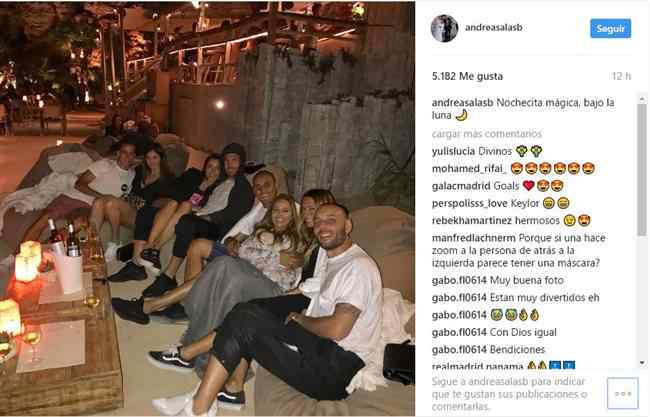Open andreasalasb username in caption

coord(462,103)
